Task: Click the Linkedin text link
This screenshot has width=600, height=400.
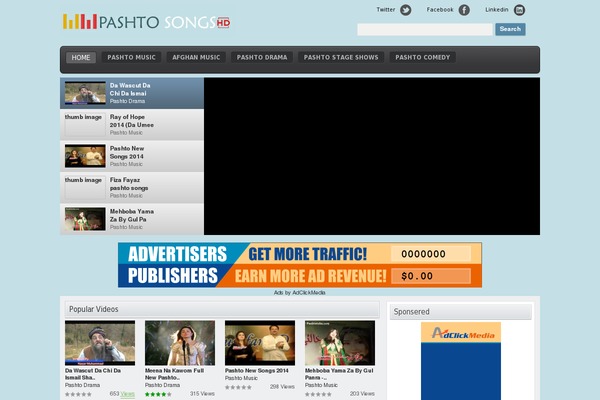Action: coord(497,10)
